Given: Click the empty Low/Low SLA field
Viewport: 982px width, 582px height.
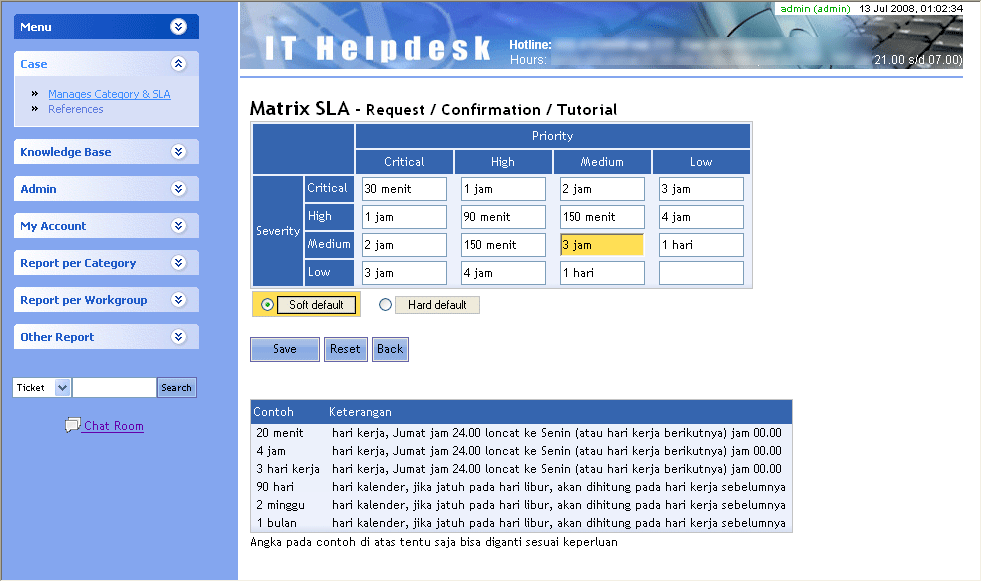Looking at the screenshot, I should click(x=701, y=273).
